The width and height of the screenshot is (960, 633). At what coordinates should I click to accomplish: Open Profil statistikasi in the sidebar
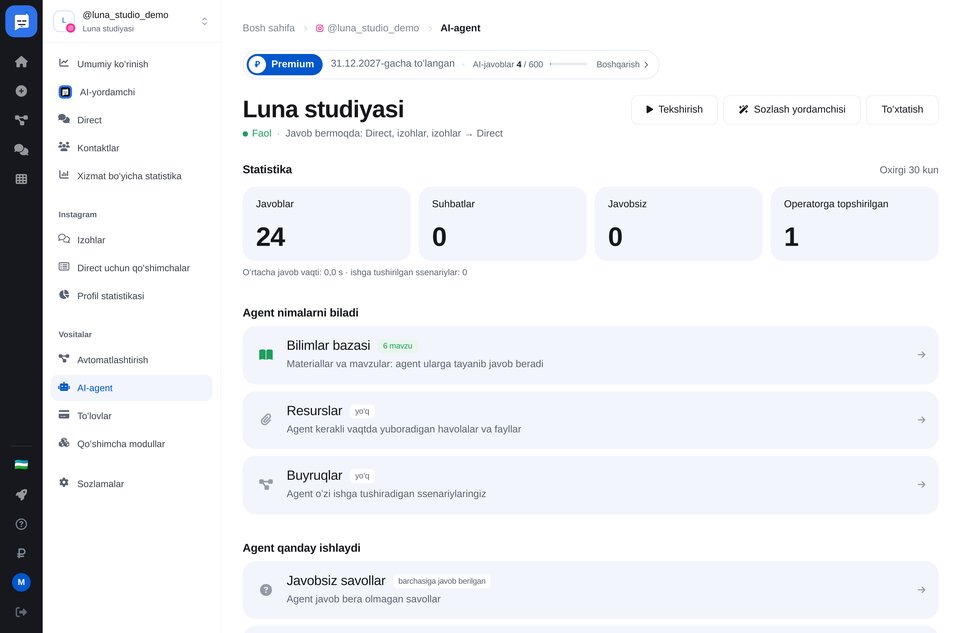132,296
